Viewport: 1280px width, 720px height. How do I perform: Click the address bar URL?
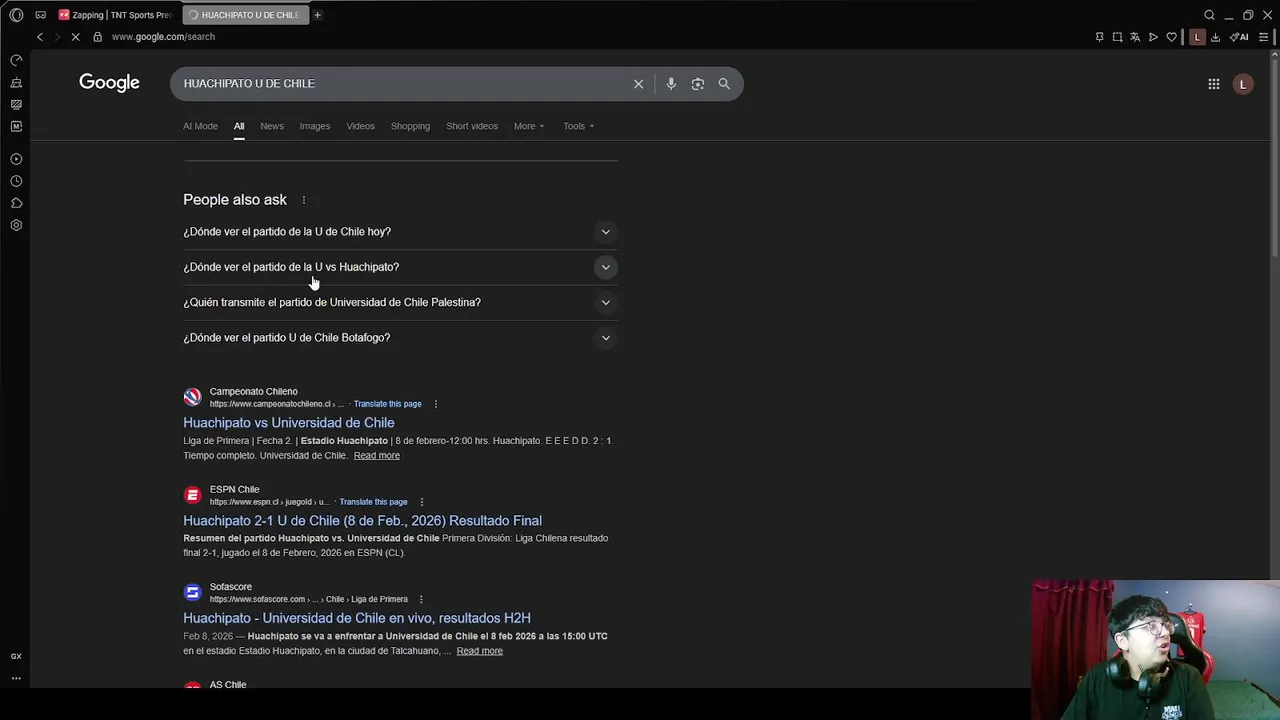[x=163, y=37]
